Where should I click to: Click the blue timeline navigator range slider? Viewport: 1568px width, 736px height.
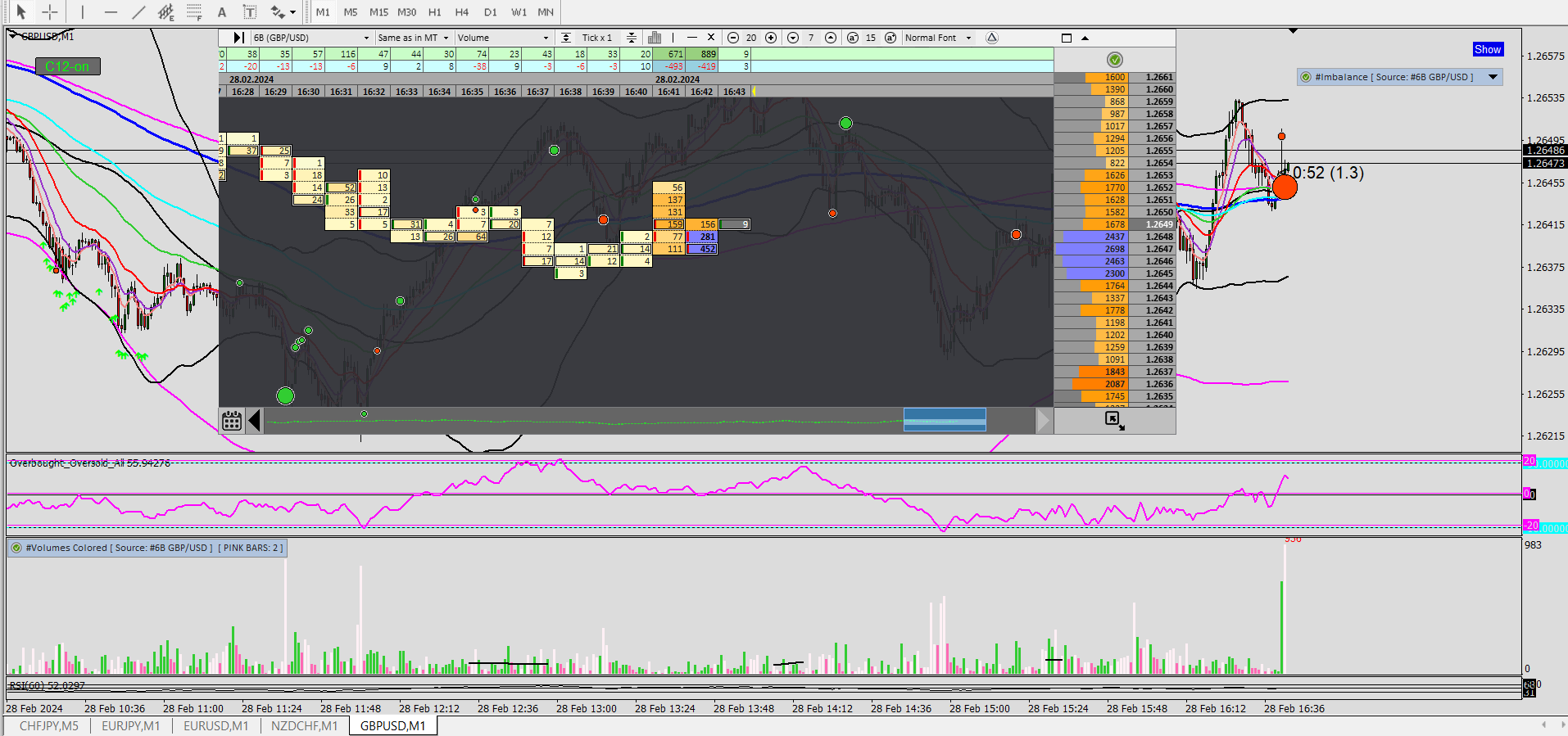945,420
